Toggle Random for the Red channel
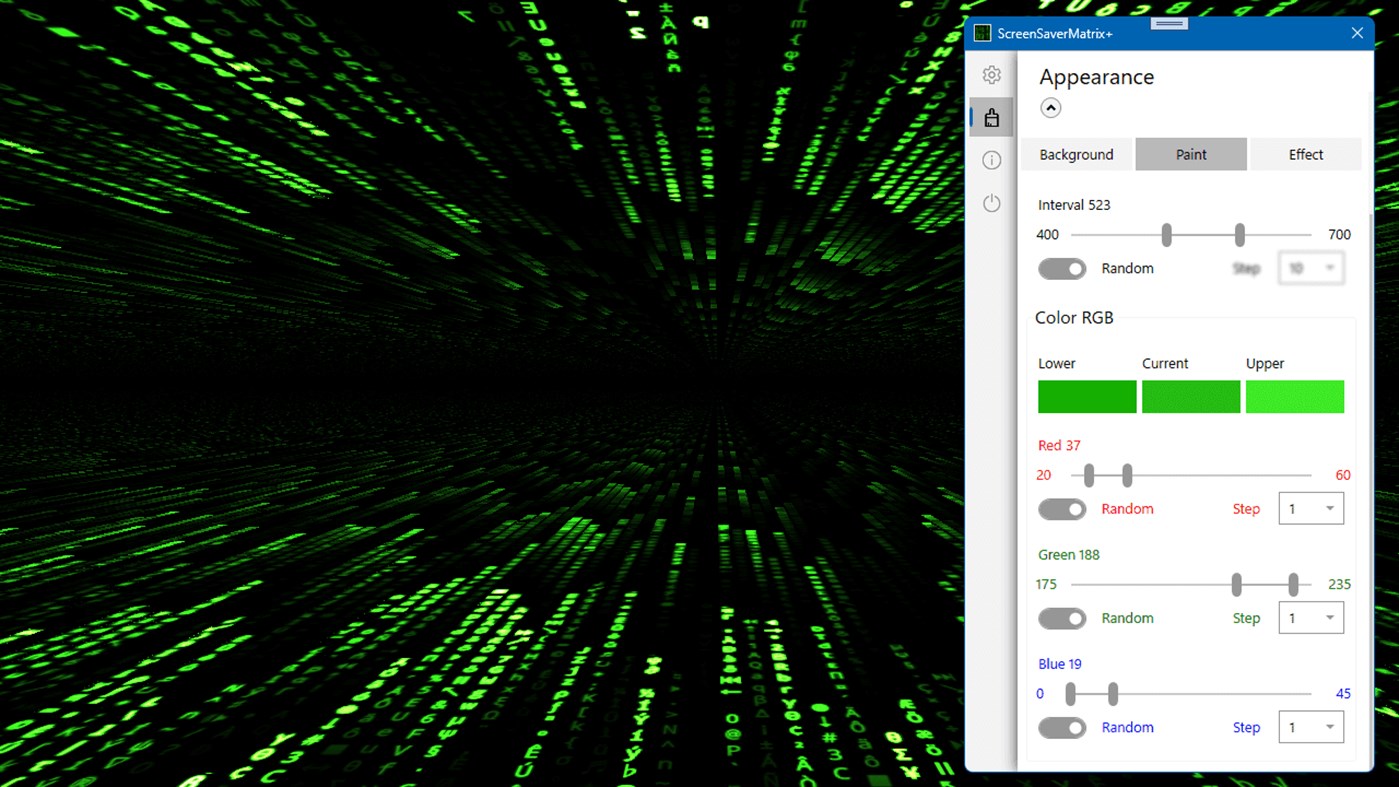This screenshot has width=1399, height=787. click(1061, 509)
